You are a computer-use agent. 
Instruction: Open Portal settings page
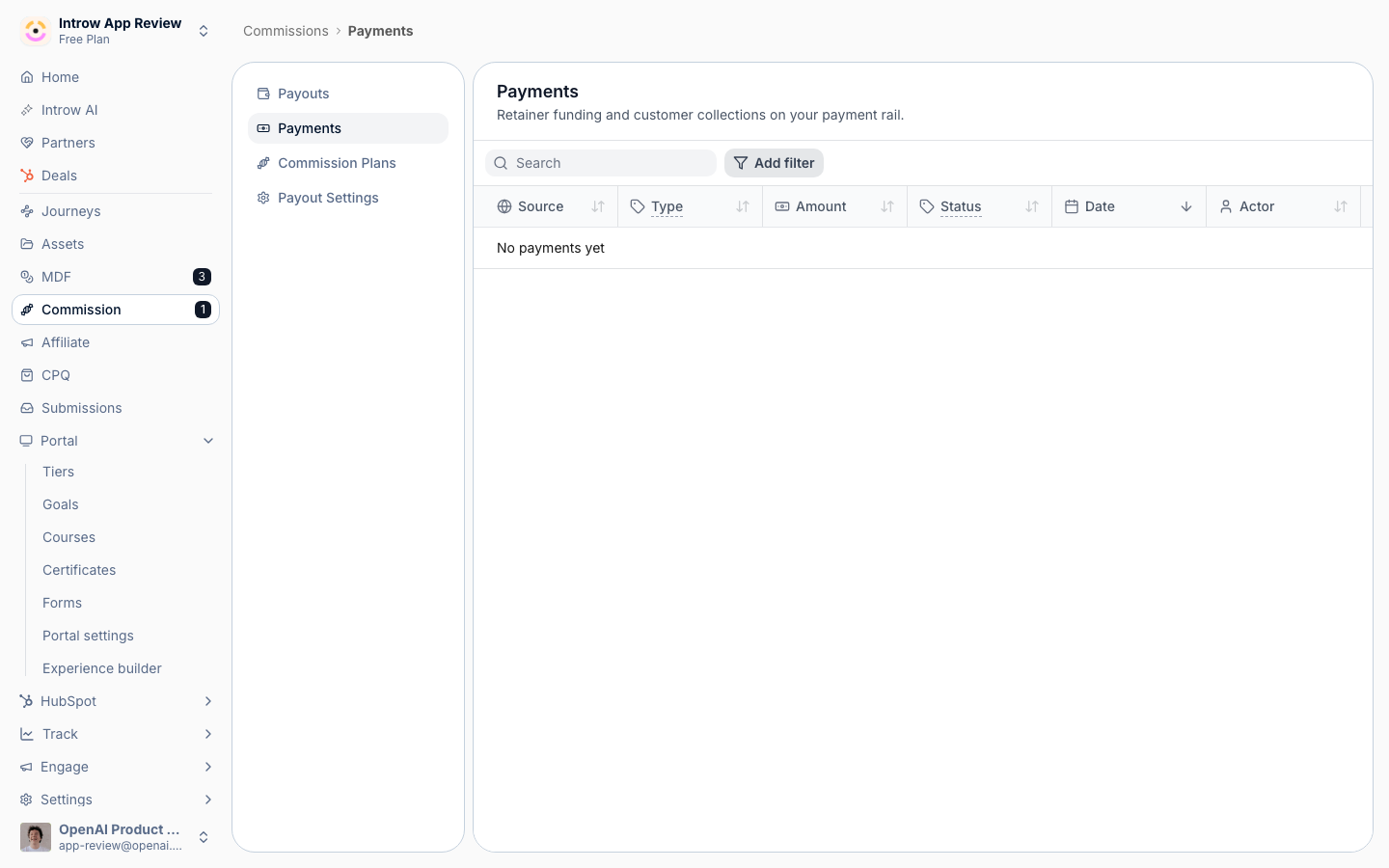pos(88,636)
